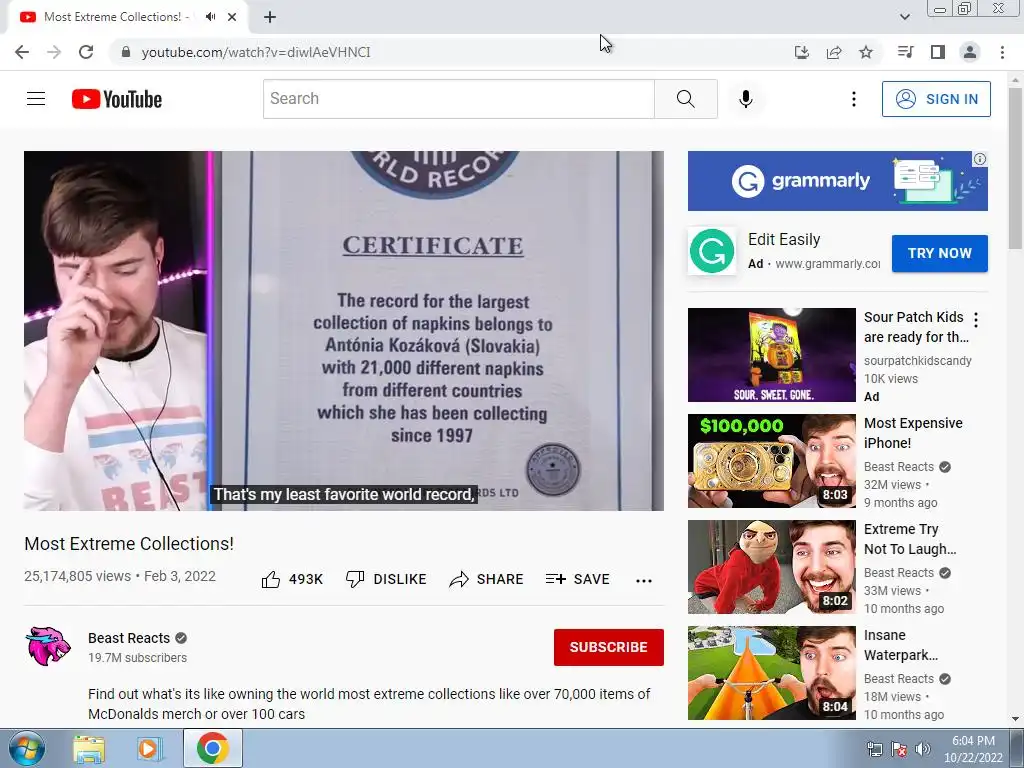Share this video

pos(487,579)
